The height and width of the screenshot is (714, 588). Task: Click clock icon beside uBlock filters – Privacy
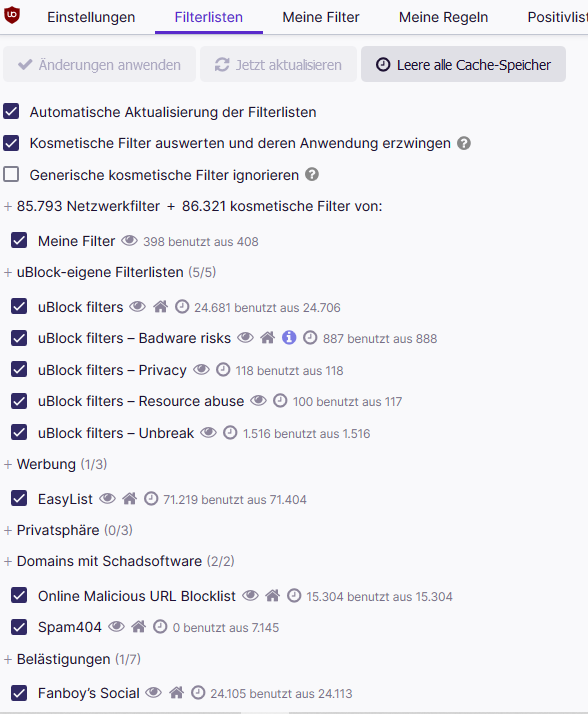223,369
